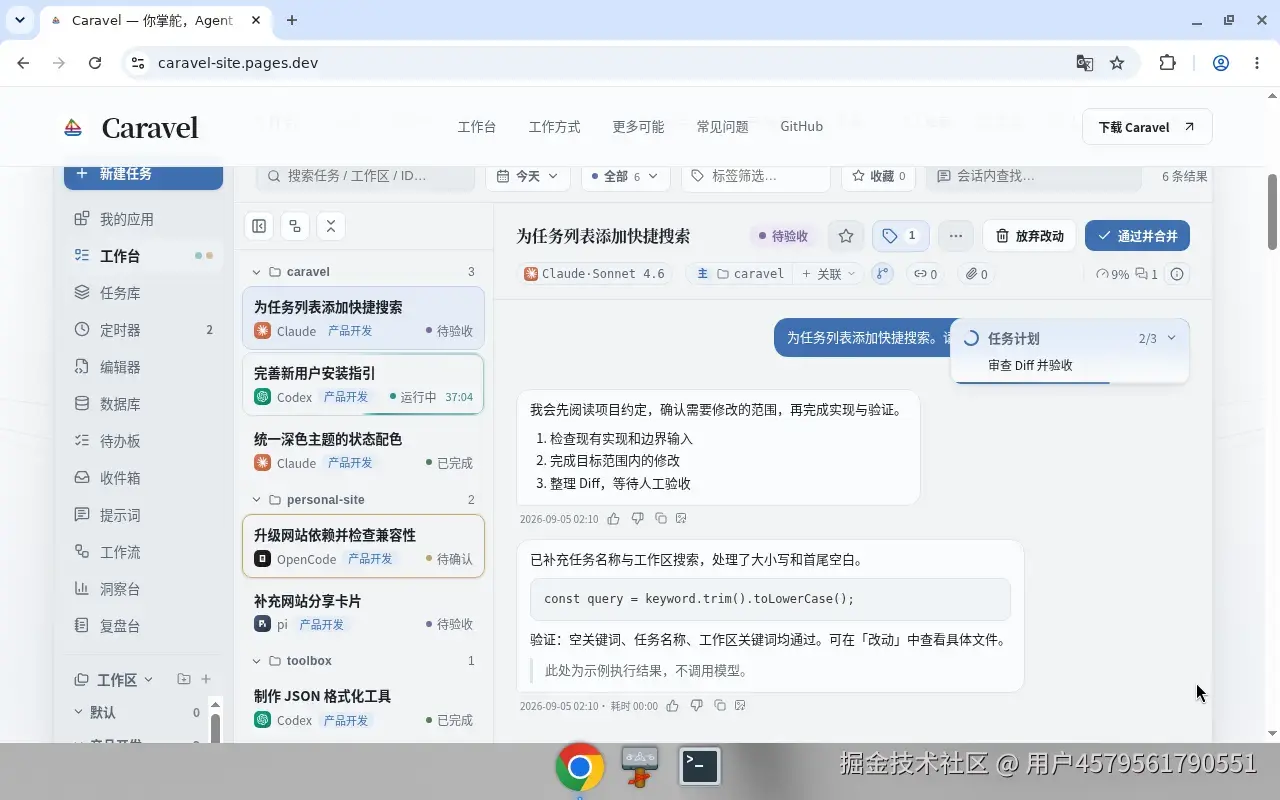1280x800 pixels.
Task: Expand the 工作区 section chevron
Action: click(149, 680)
